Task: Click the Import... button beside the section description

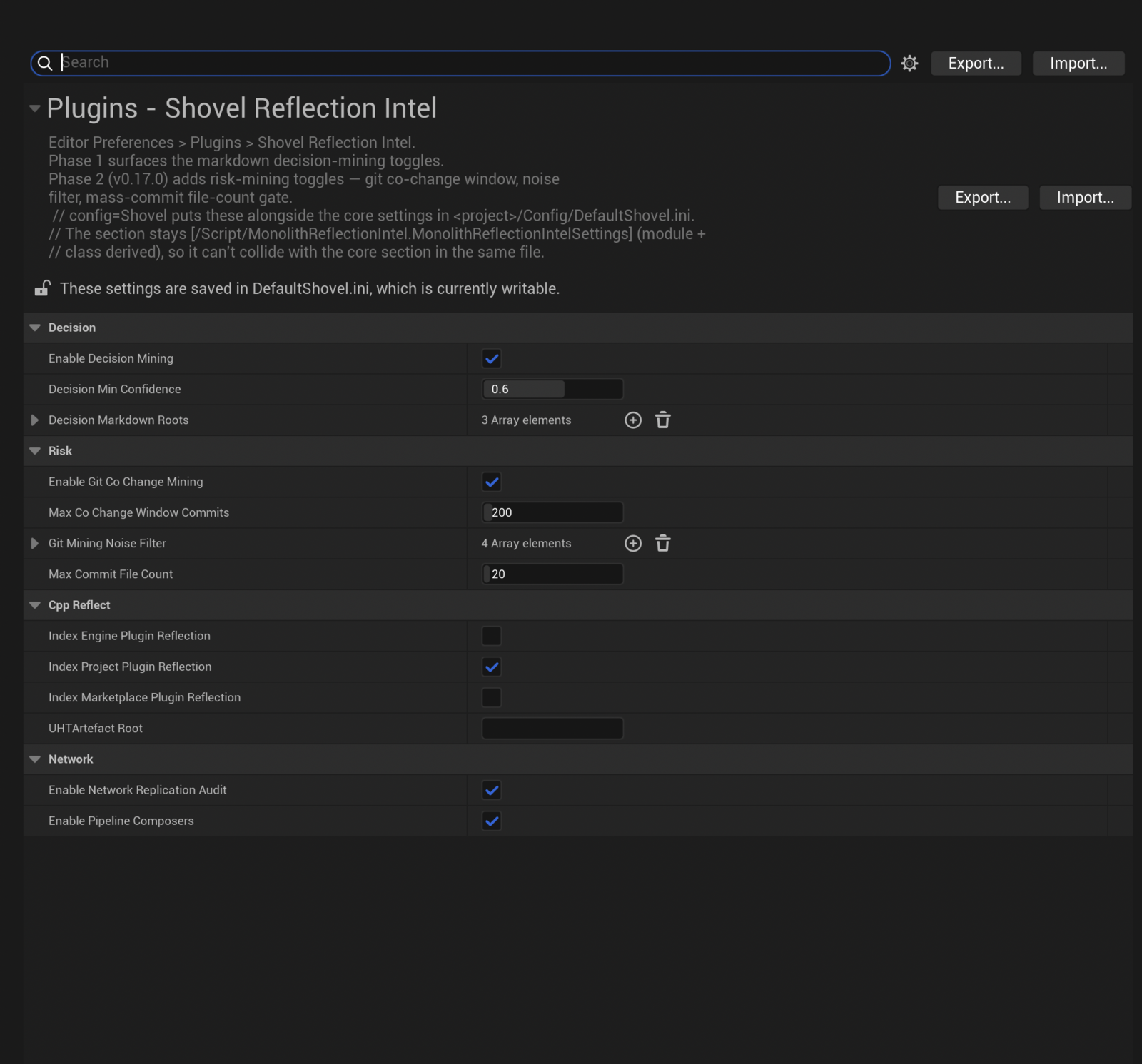Action: click(x=1085, y=198)
